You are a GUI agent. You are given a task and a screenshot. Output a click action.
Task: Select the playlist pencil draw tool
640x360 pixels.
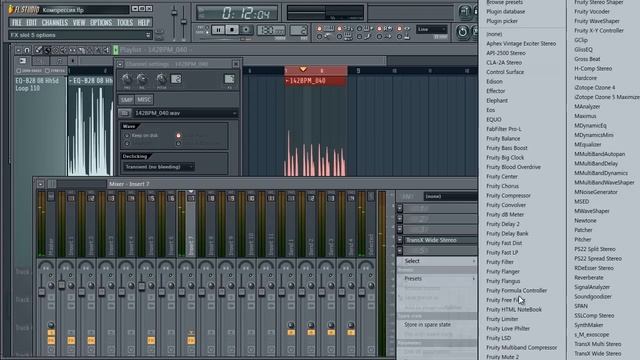(x=38, y=50)
